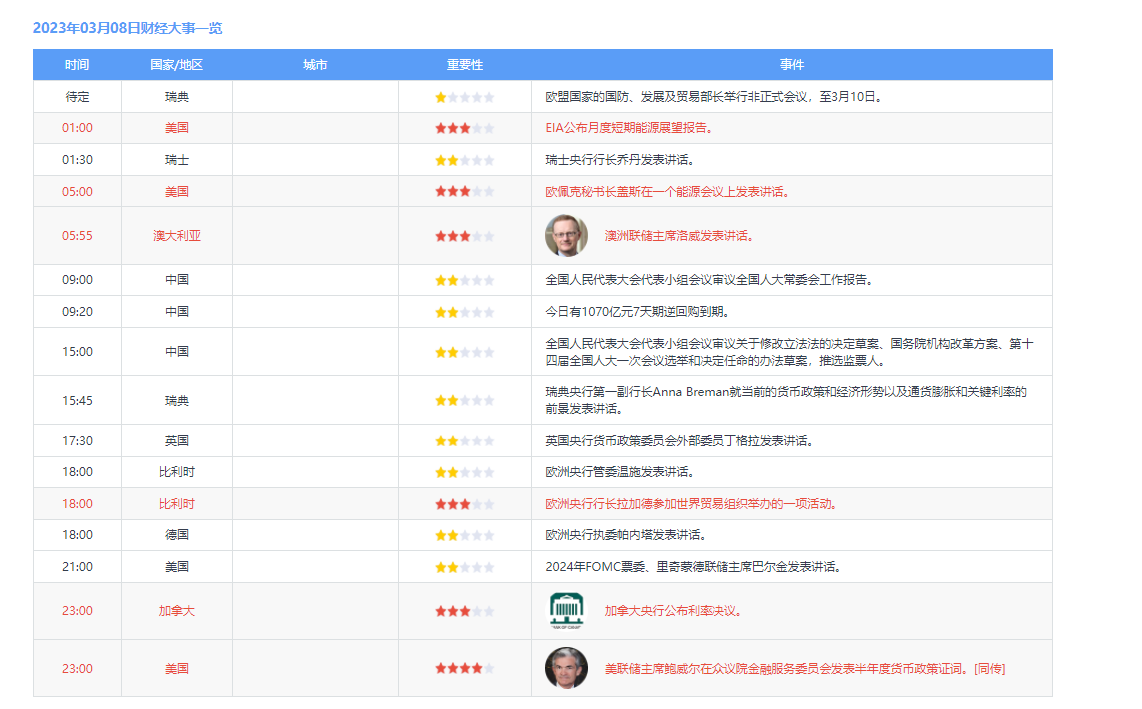
Task: Click the 国家/地区 column header
Action: 176,65
